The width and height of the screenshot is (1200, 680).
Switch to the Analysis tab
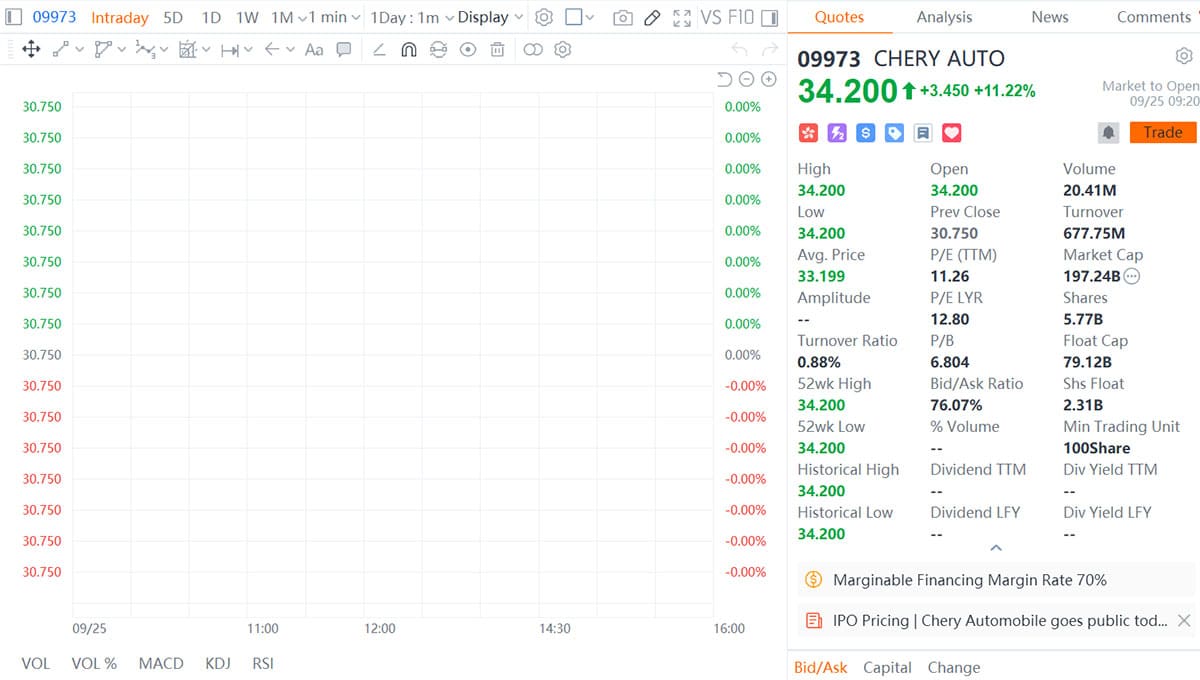[945, 17]
